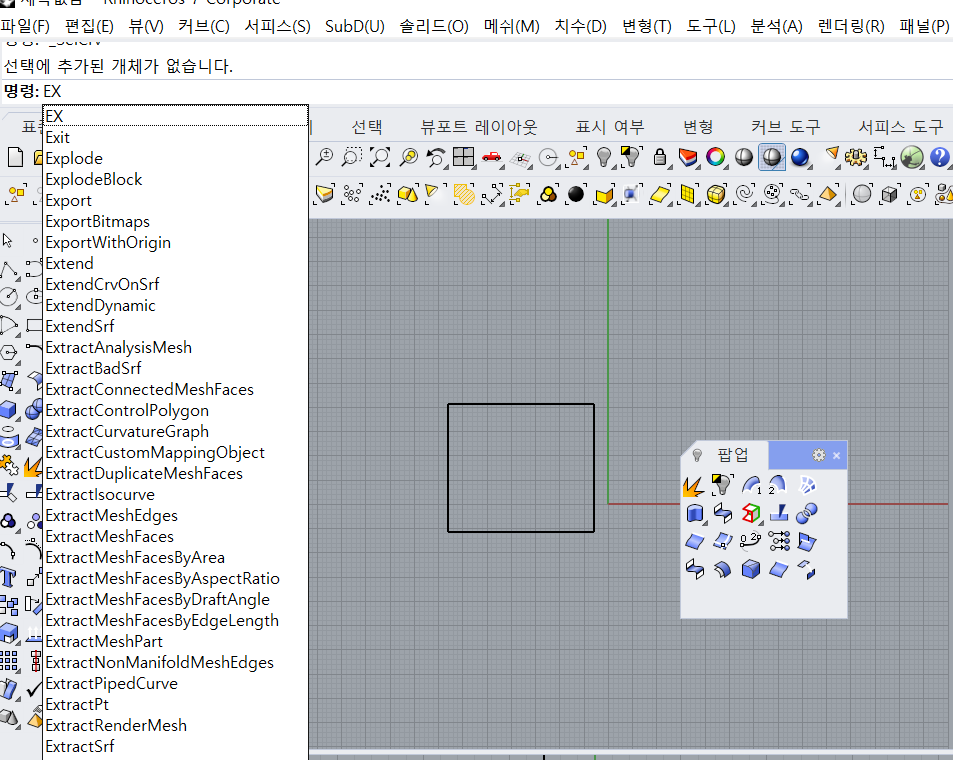Pick ExtractIsocurve in the autocomplete list

(176, 494)
